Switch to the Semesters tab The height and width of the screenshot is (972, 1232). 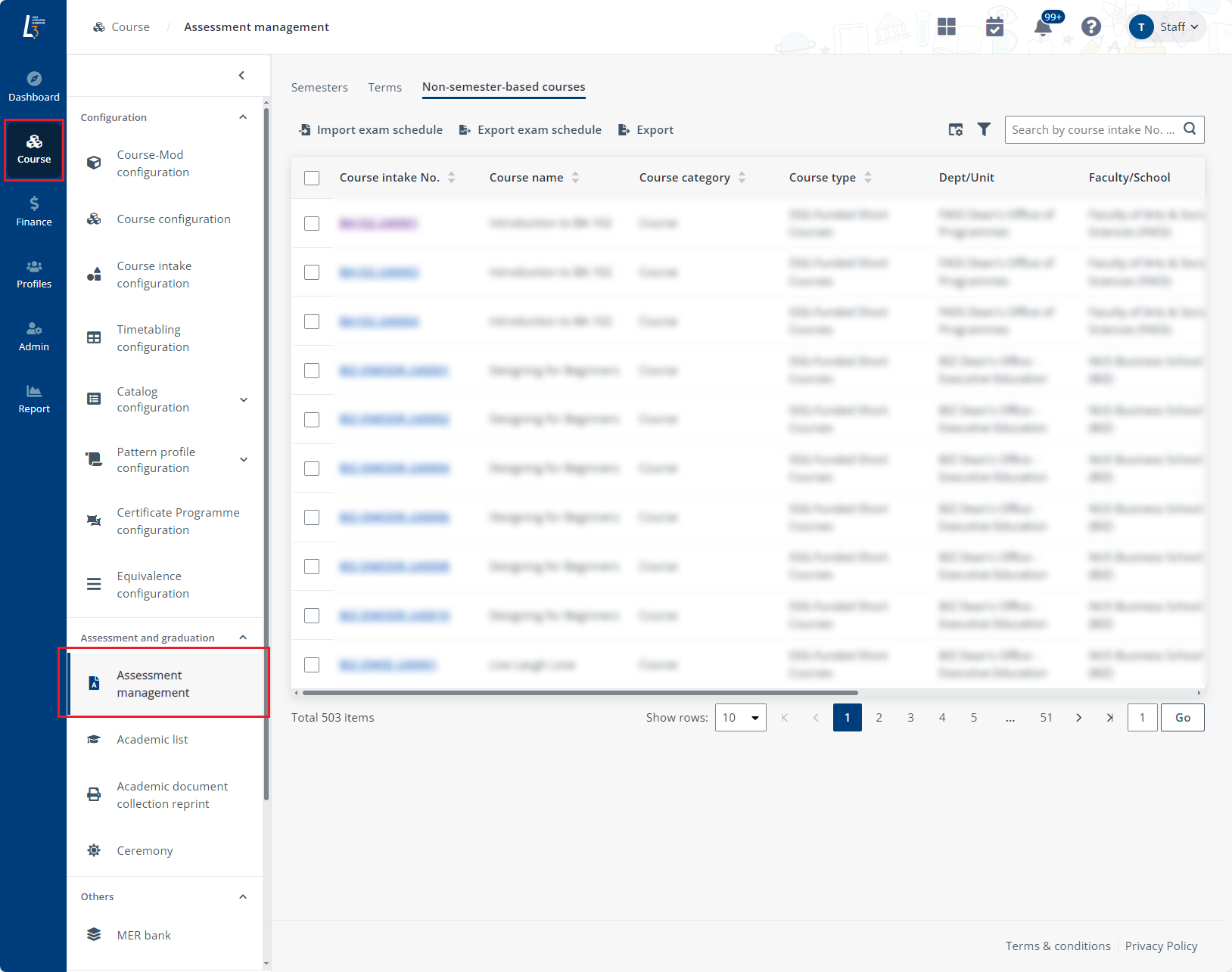[319, 88]
